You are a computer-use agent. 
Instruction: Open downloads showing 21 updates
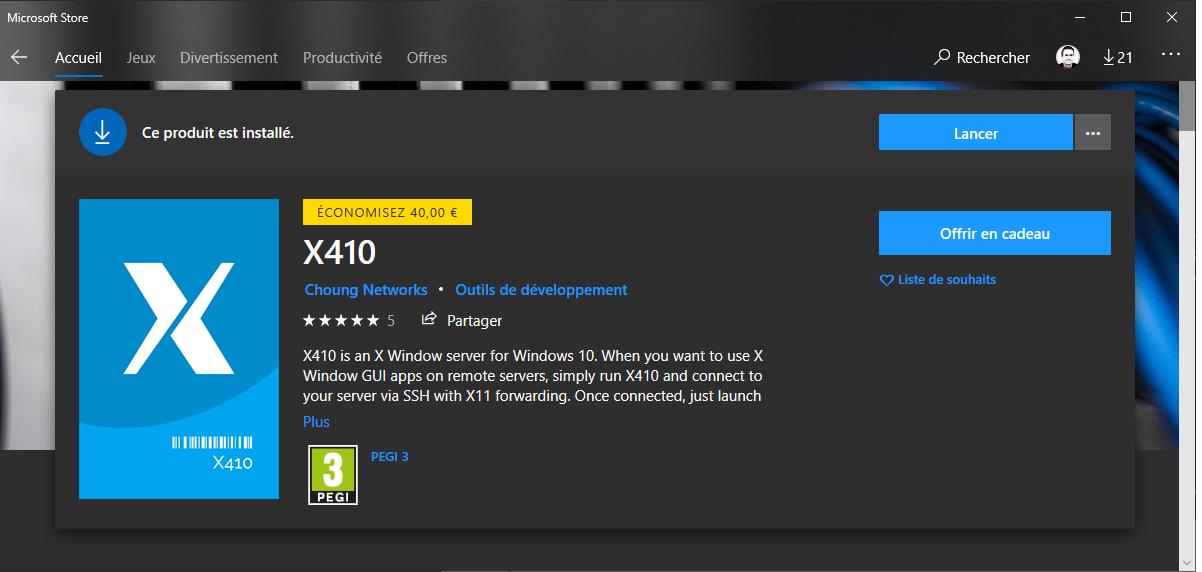tap(1117, 58)
